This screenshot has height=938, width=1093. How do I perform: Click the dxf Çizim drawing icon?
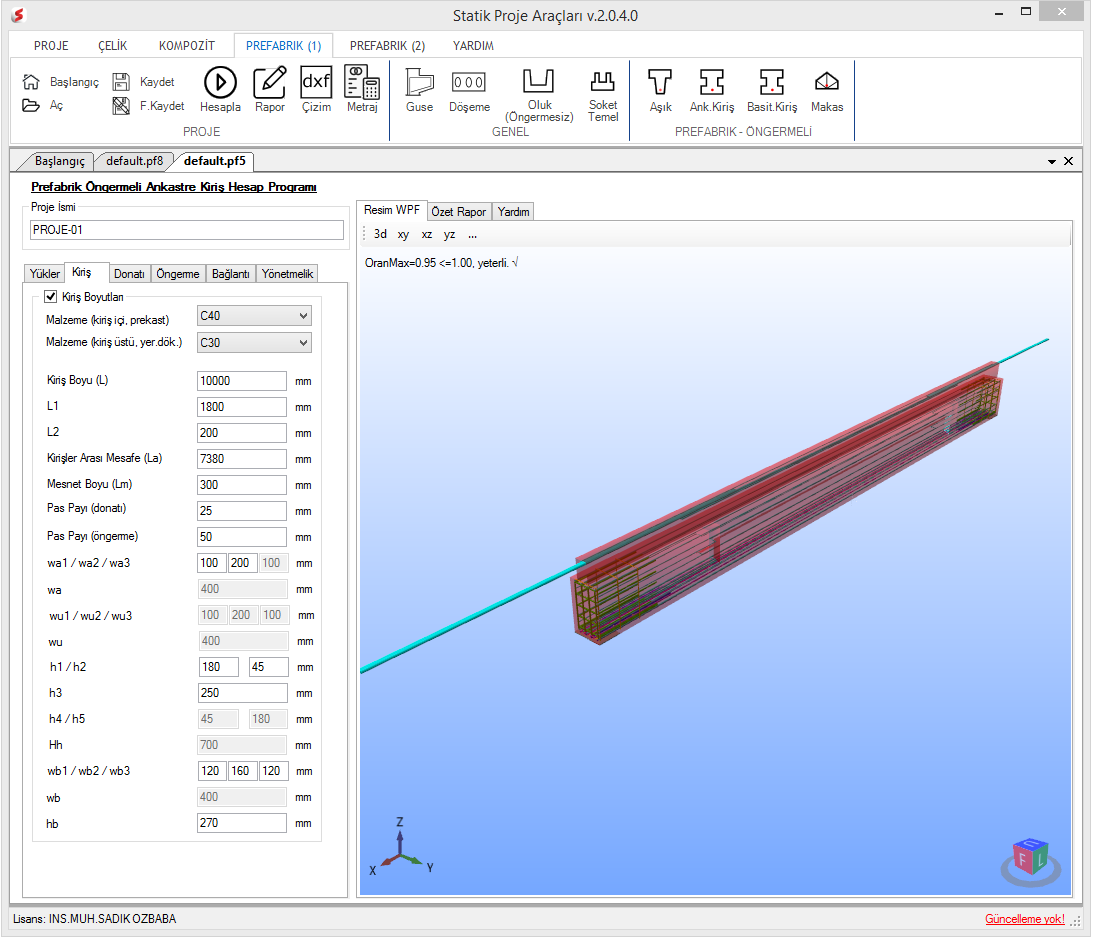316,82
